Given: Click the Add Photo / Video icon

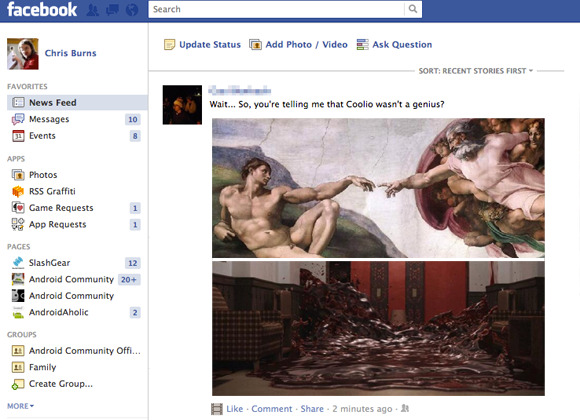Looking at the screenshot, I should tap(255, 45).
